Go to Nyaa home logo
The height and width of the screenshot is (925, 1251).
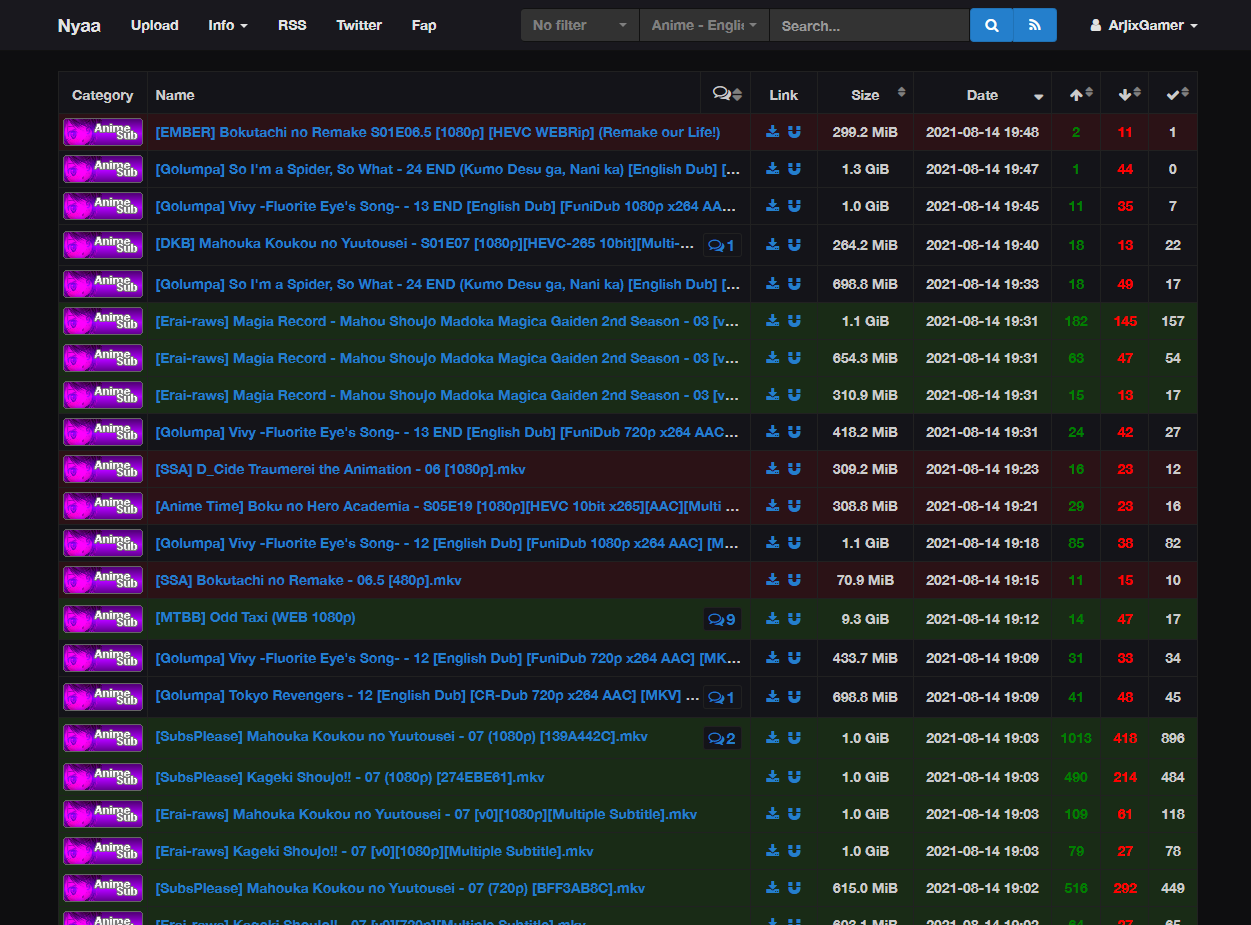pos(79,25)
